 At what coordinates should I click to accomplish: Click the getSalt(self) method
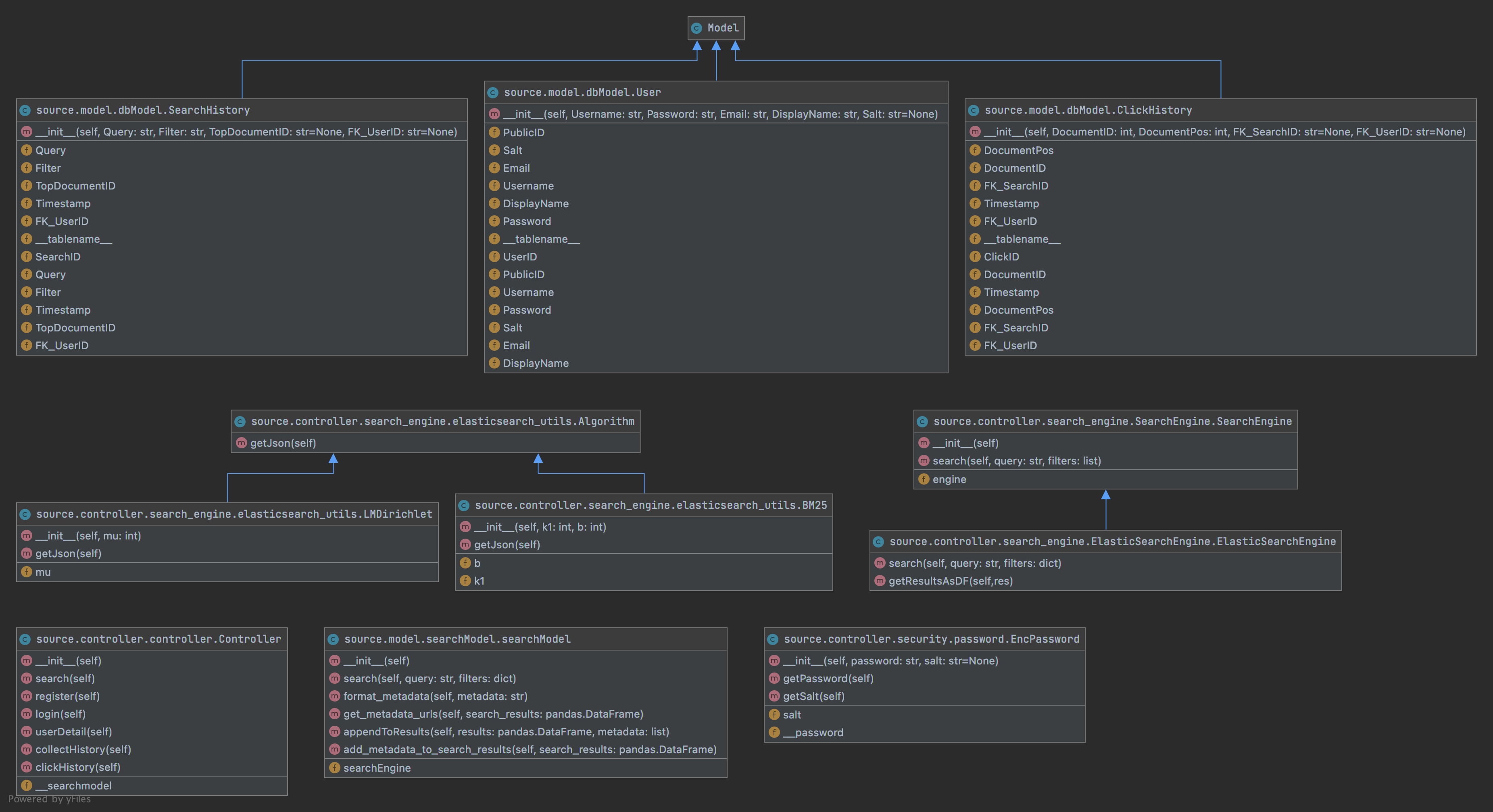pyautogui.click(x=814, y=696)
